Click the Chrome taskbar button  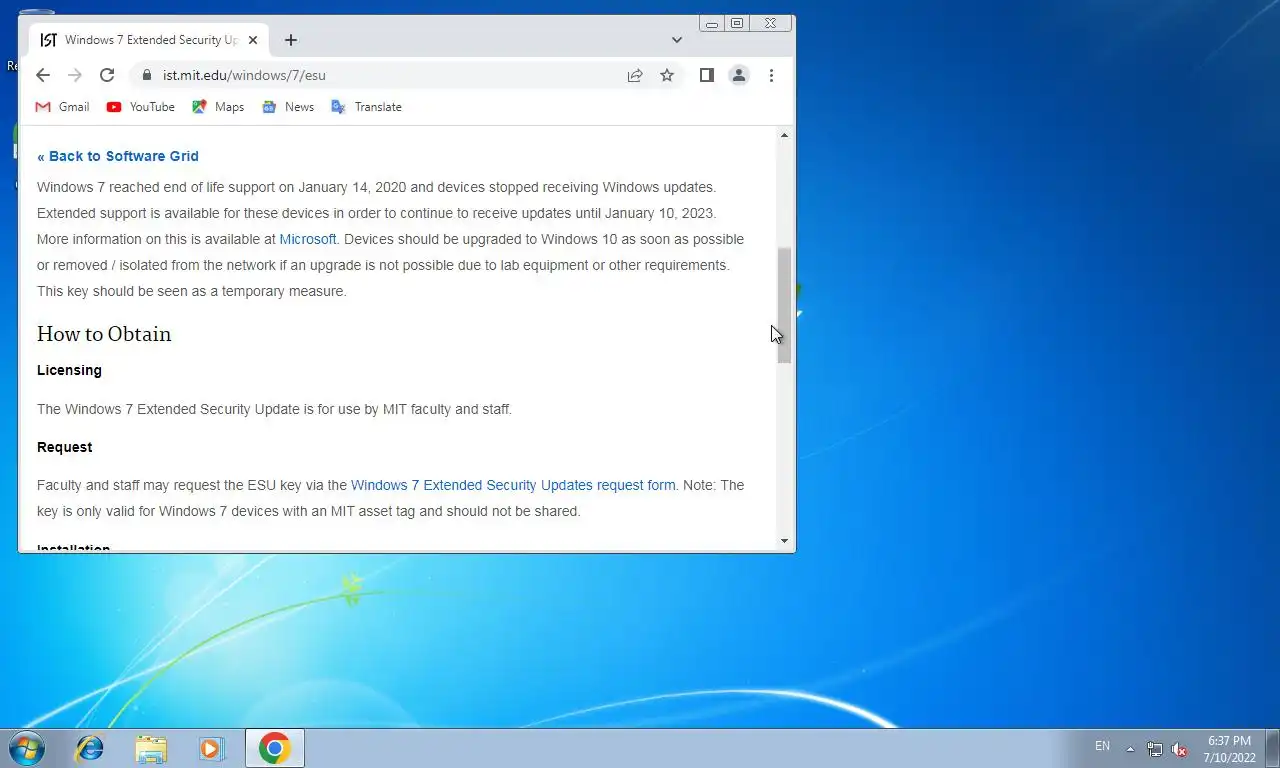point(274,748)
